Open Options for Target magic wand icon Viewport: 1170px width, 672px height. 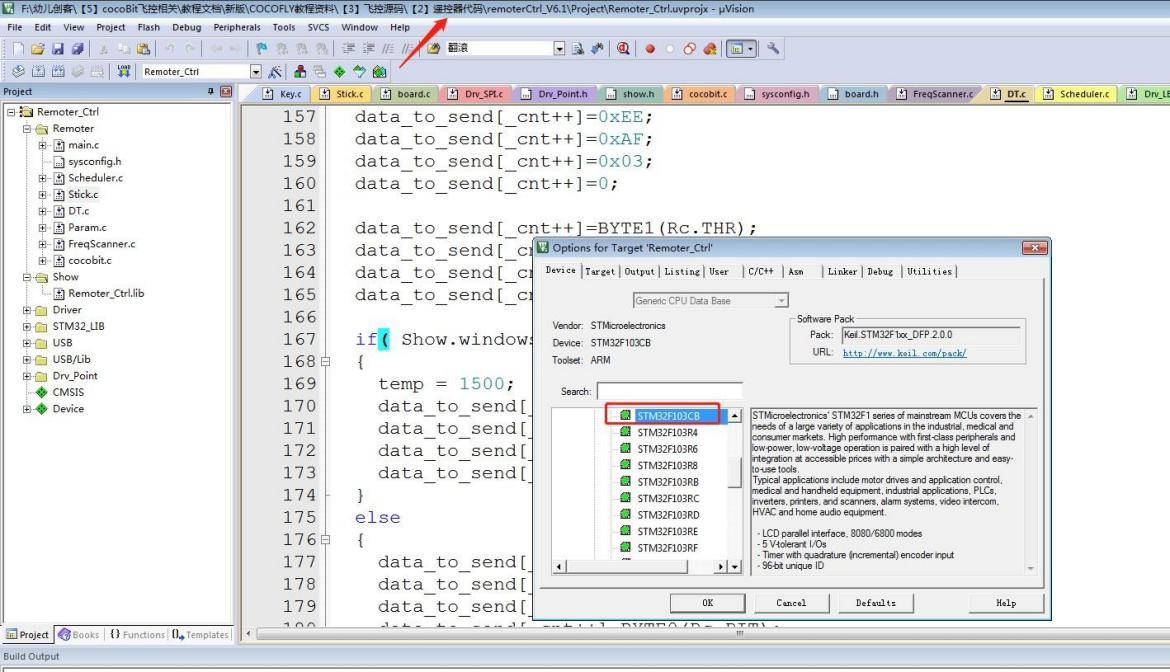click(275, 72)
